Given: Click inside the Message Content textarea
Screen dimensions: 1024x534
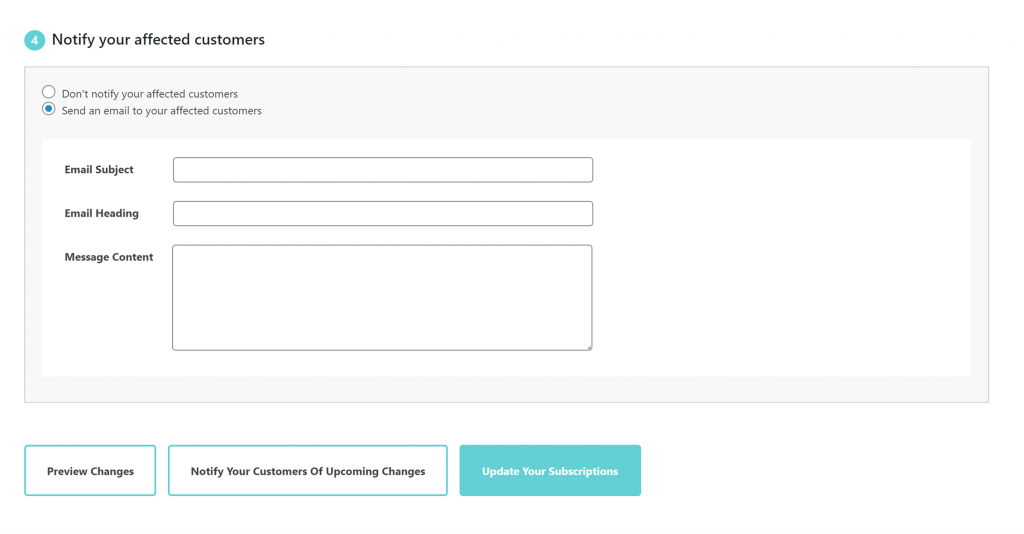Looking at the screenshot, I should (x=382, y=298).
